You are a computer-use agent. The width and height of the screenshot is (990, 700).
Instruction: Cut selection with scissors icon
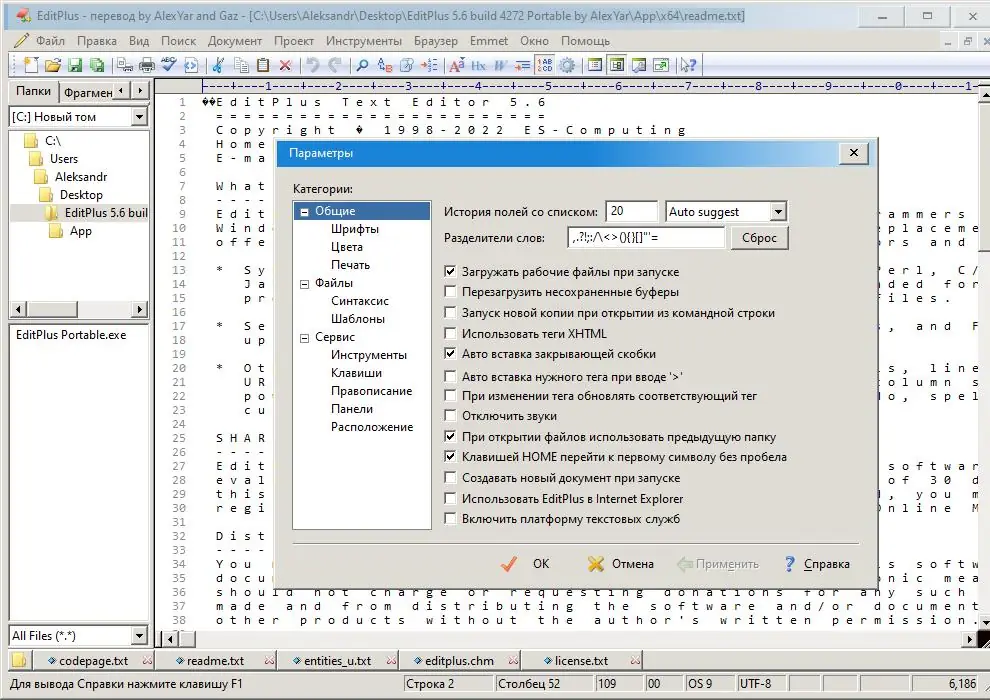(x=218, y=65)
